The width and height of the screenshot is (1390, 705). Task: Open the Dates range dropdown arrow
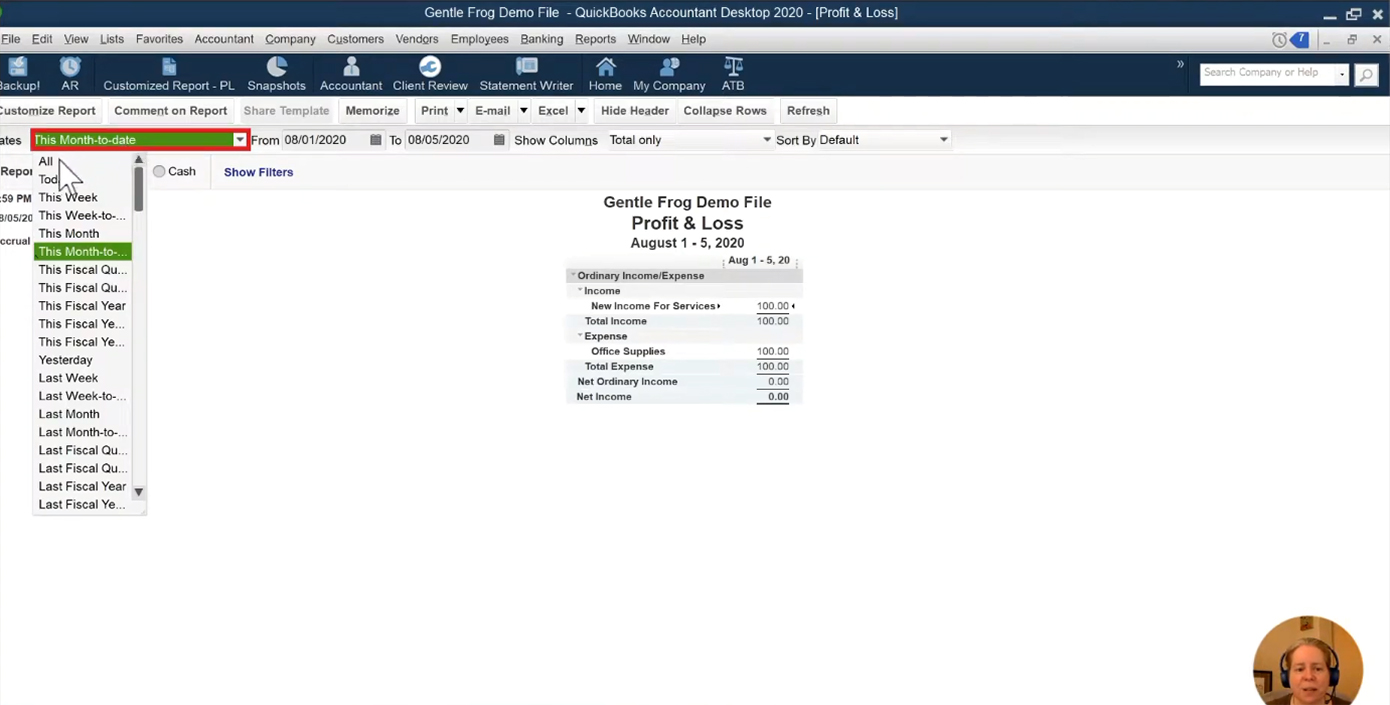pyautogui.click(x=239, y=140)
